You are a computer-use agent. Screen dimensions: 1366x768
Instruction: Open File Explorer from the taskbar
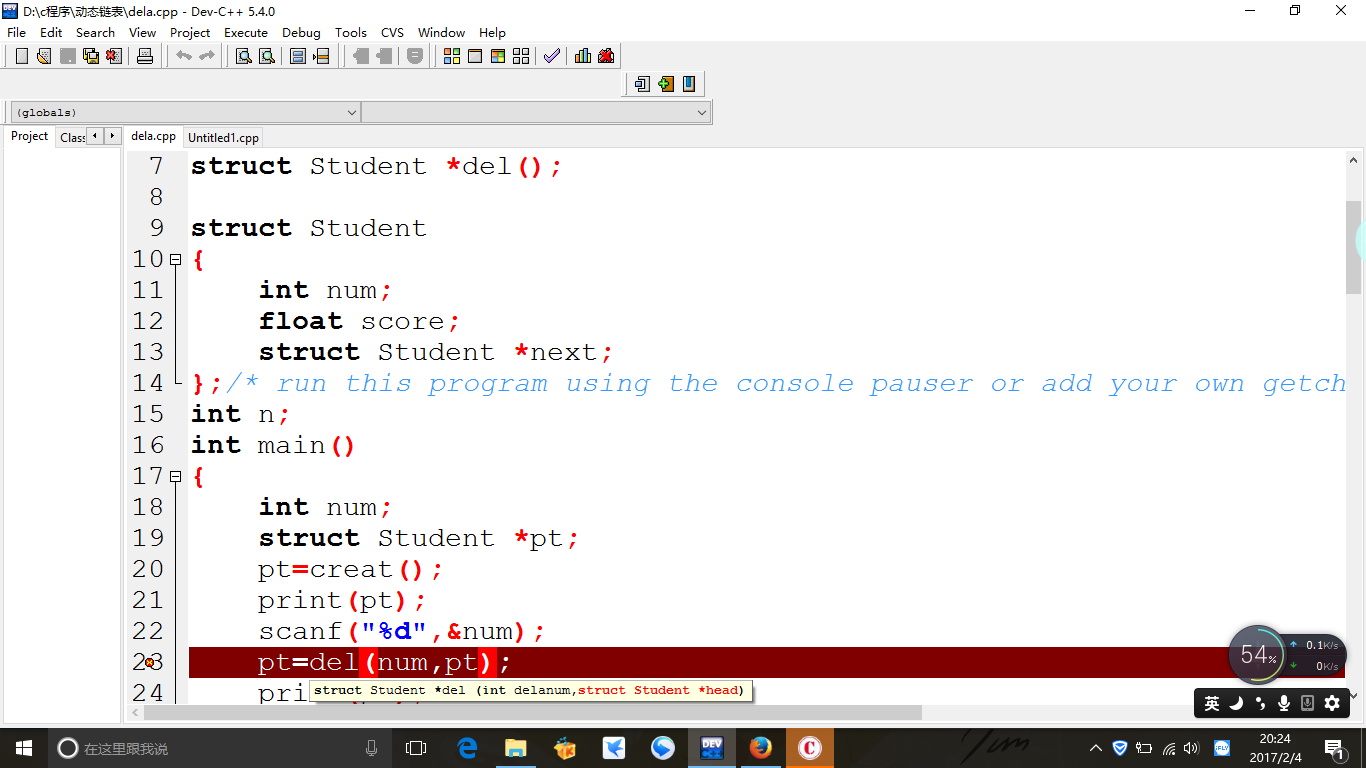pyautogui.click(x=516, y=748)
